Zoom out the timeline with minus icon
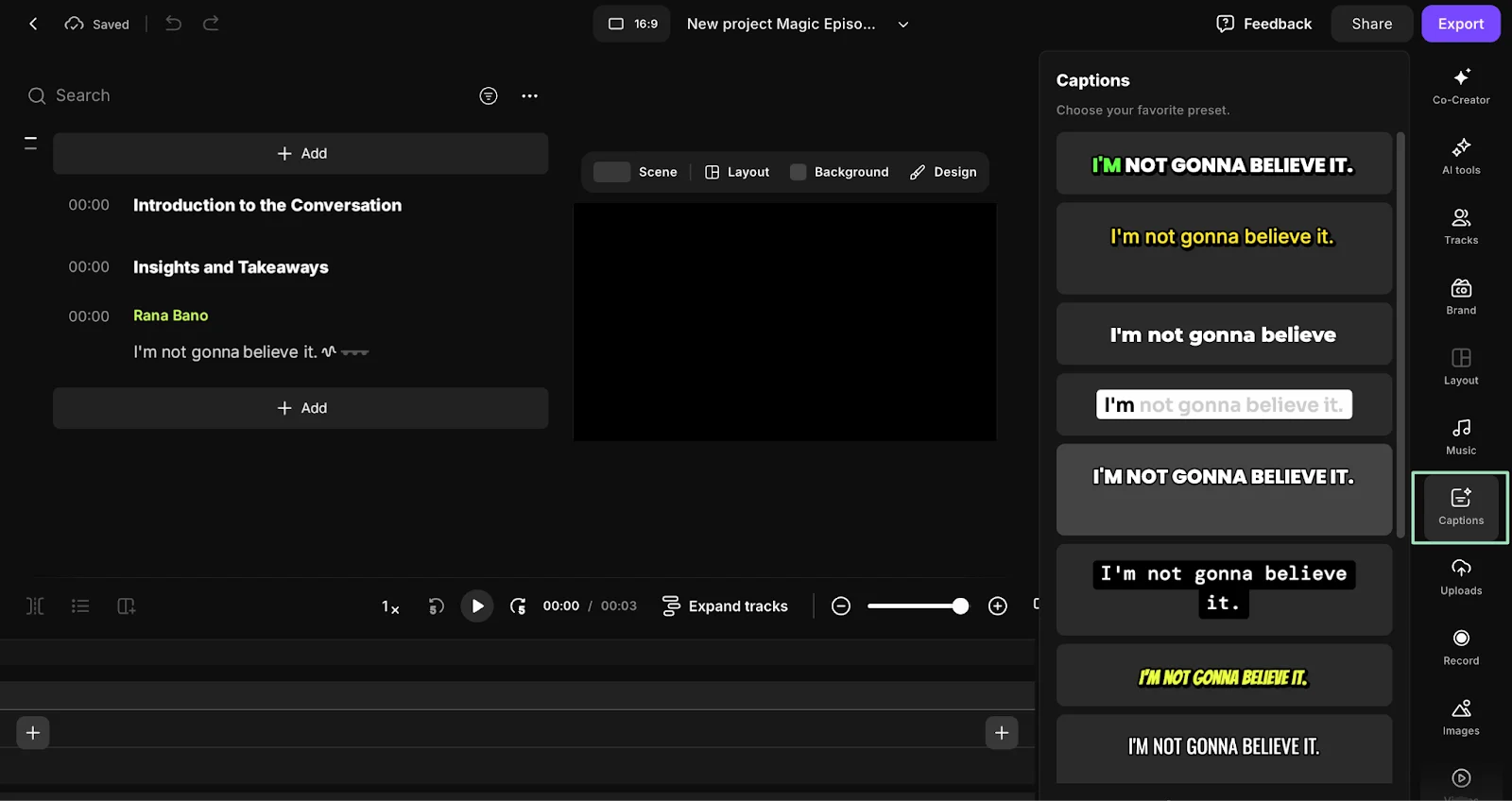1512x801 pixels. [x=841, y=605]
